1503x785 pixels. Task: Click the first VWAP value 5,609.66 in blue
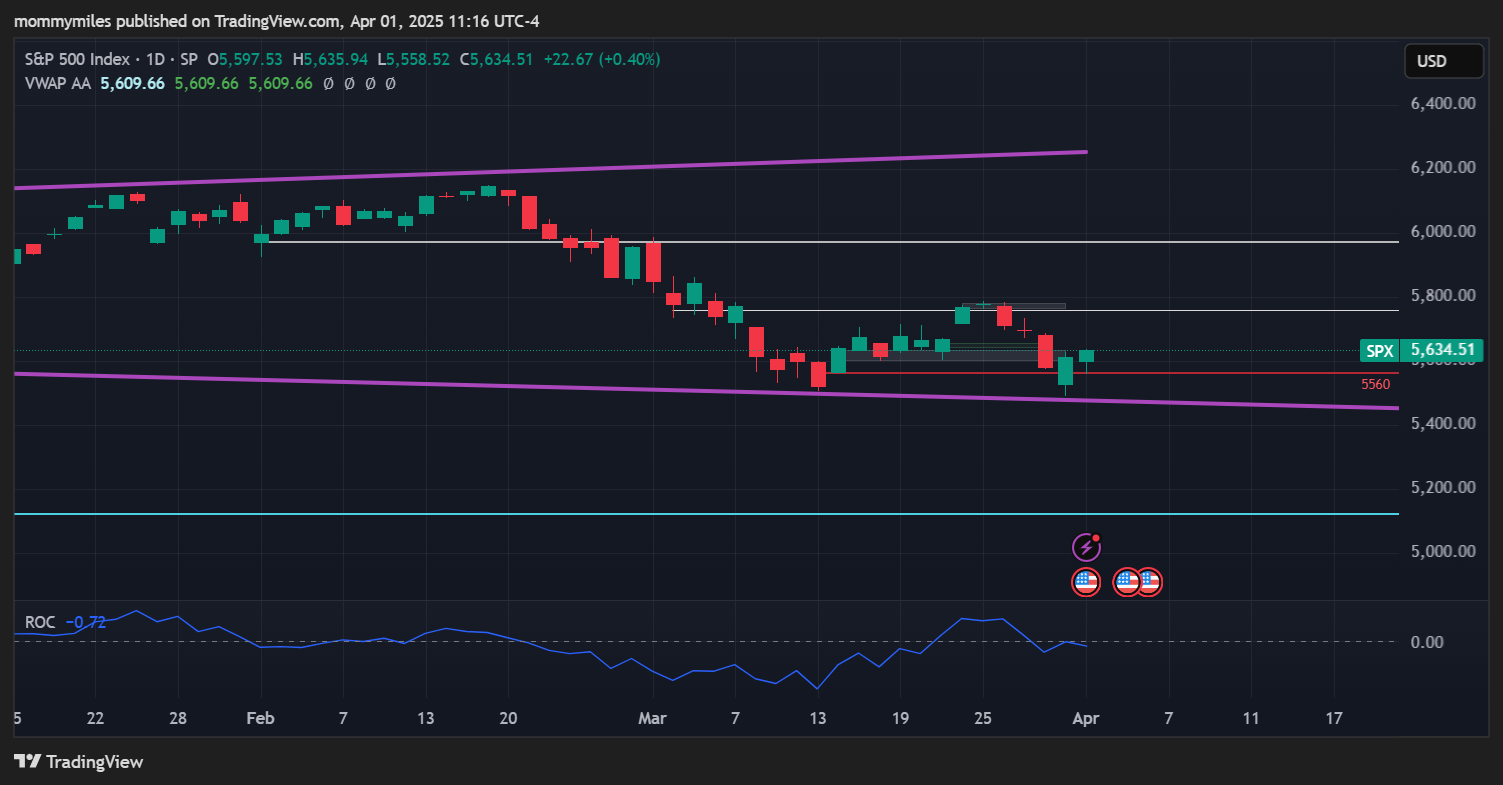(132, 84)
